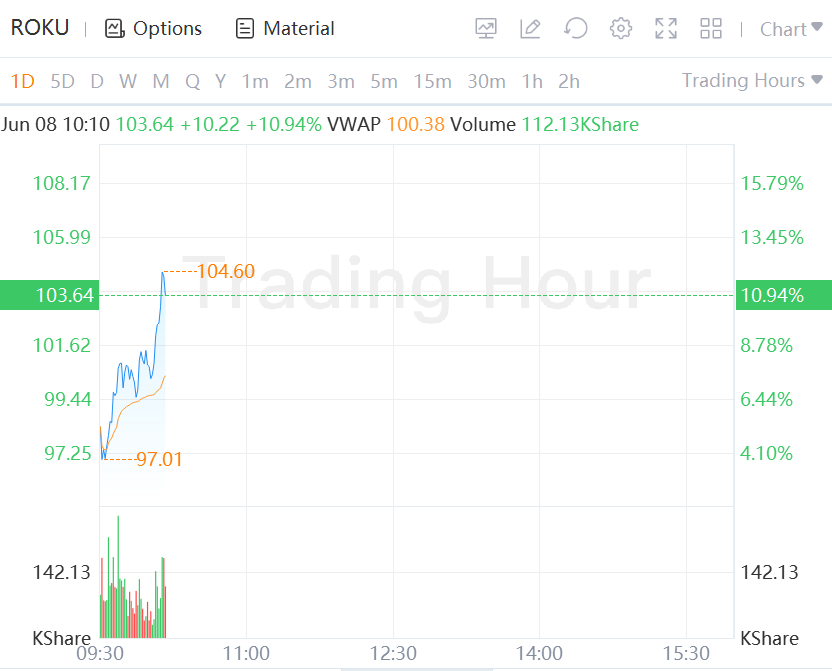Choose the 15m interval
This screenshot has width=832, height=671.
coord(432,81)
